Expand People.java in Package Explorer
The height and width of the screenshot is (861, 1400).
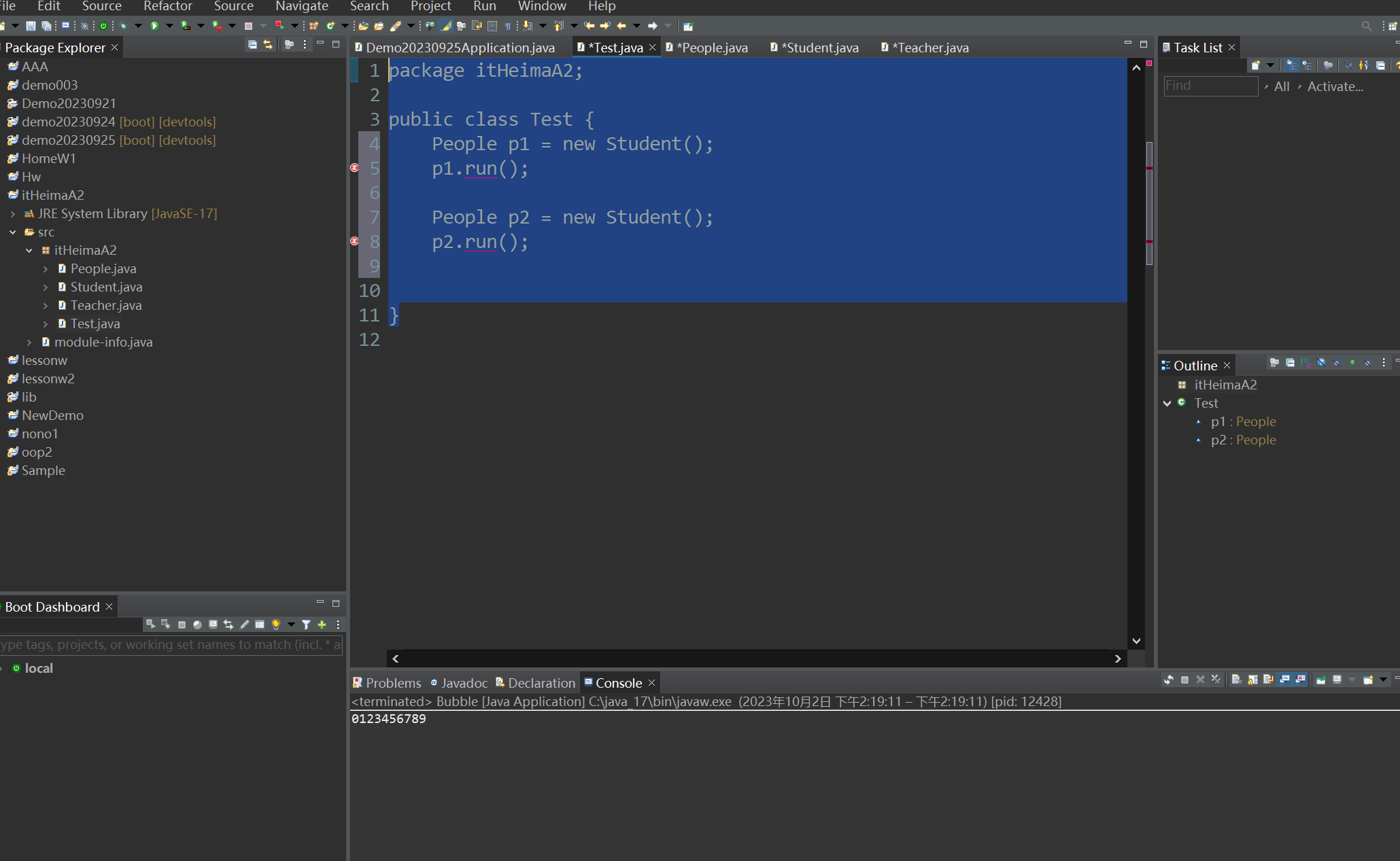[x=46, y=269]
